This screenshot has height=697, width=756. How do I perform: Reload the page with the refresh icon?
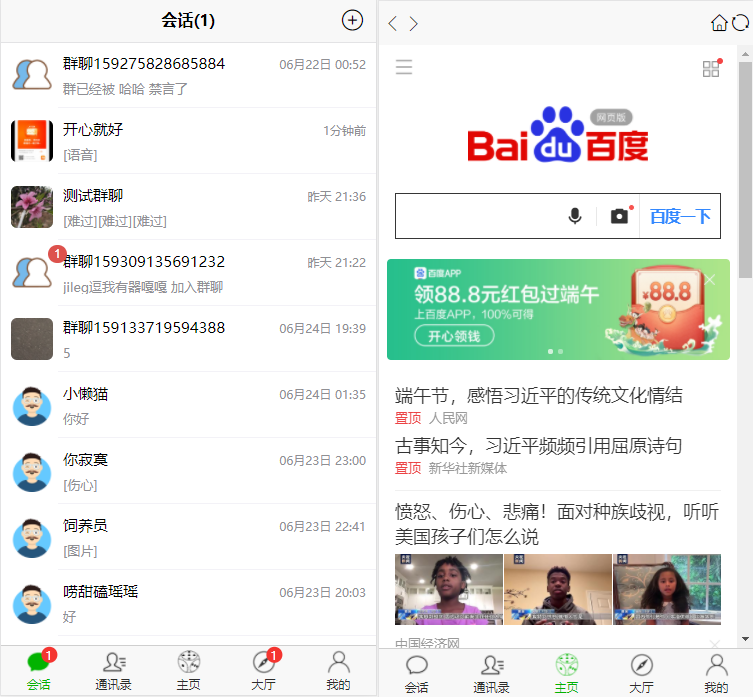click(x=741, y=22)
